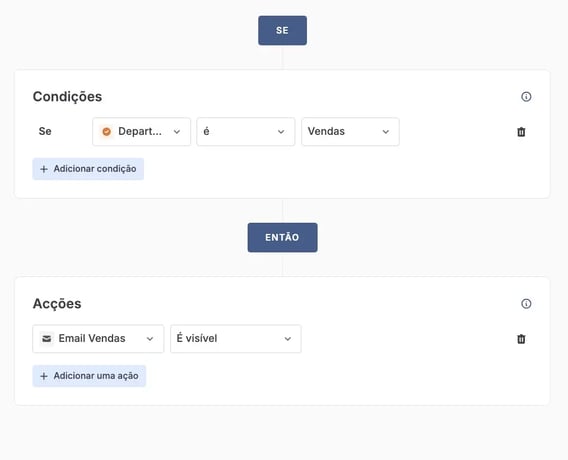
Task: Select the SE block
Action: [x=283, y=30]
